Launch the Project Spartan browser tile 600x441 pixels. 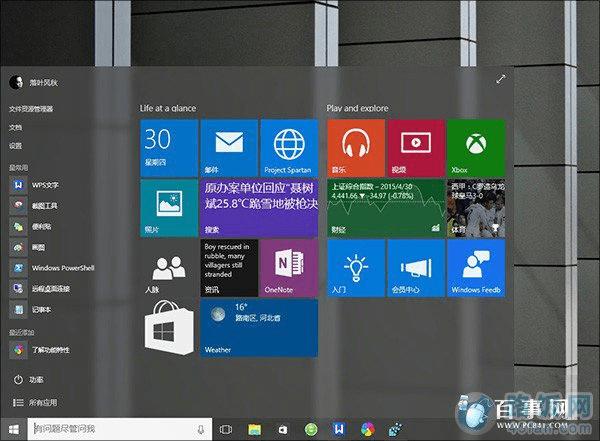(289, 148)
